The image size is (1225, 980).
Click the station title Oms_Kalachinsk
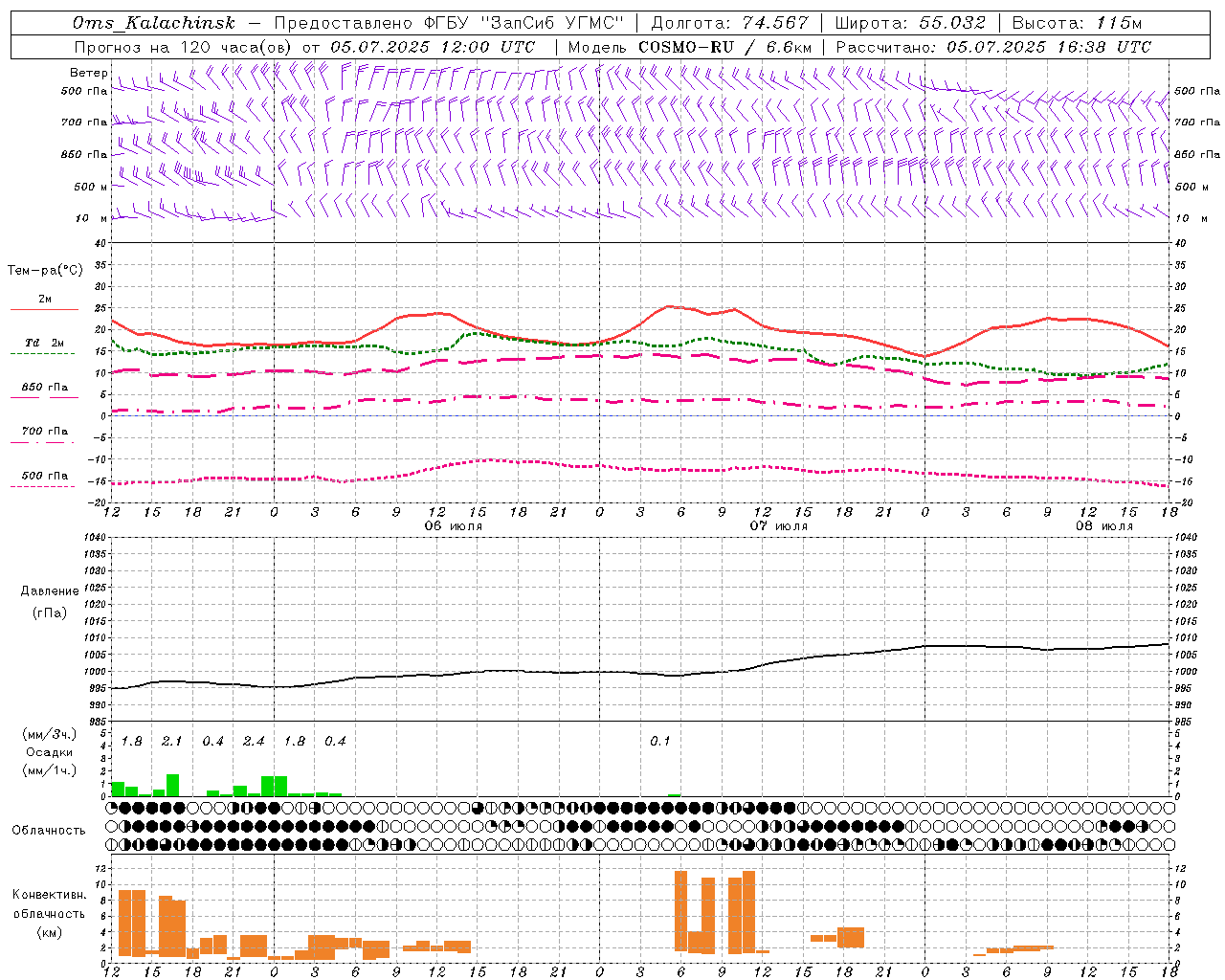[153, 23]
